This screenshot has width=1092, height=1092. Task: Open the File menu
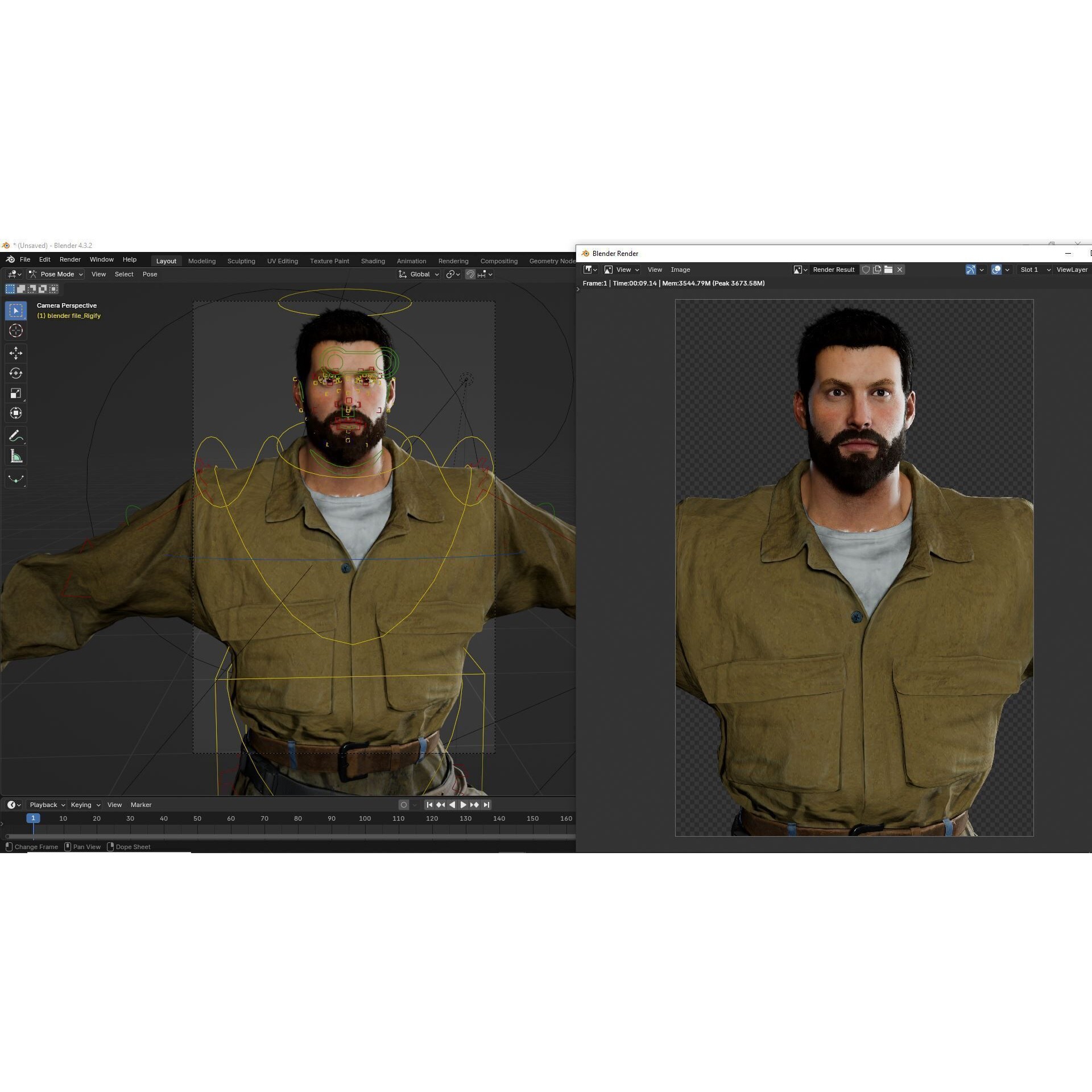coord(25,259)
